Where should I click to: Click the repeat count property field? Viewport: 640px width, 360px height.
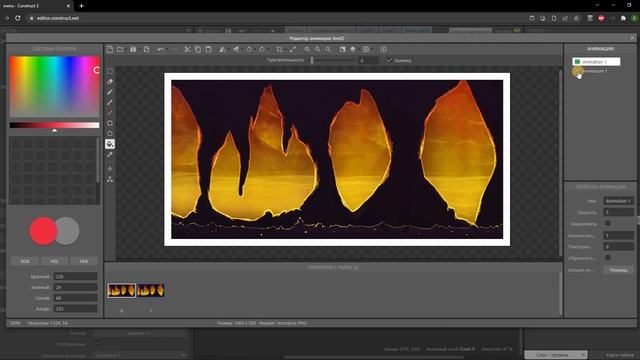(x=618, y=236)
